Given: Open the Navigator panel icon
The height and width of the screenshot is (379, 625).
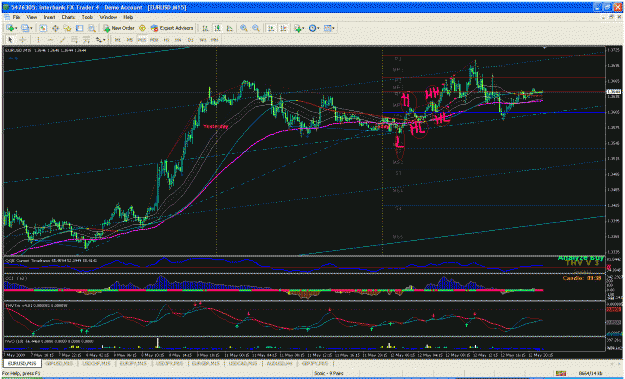Looking at the screenshot, I should coord(67,28).
